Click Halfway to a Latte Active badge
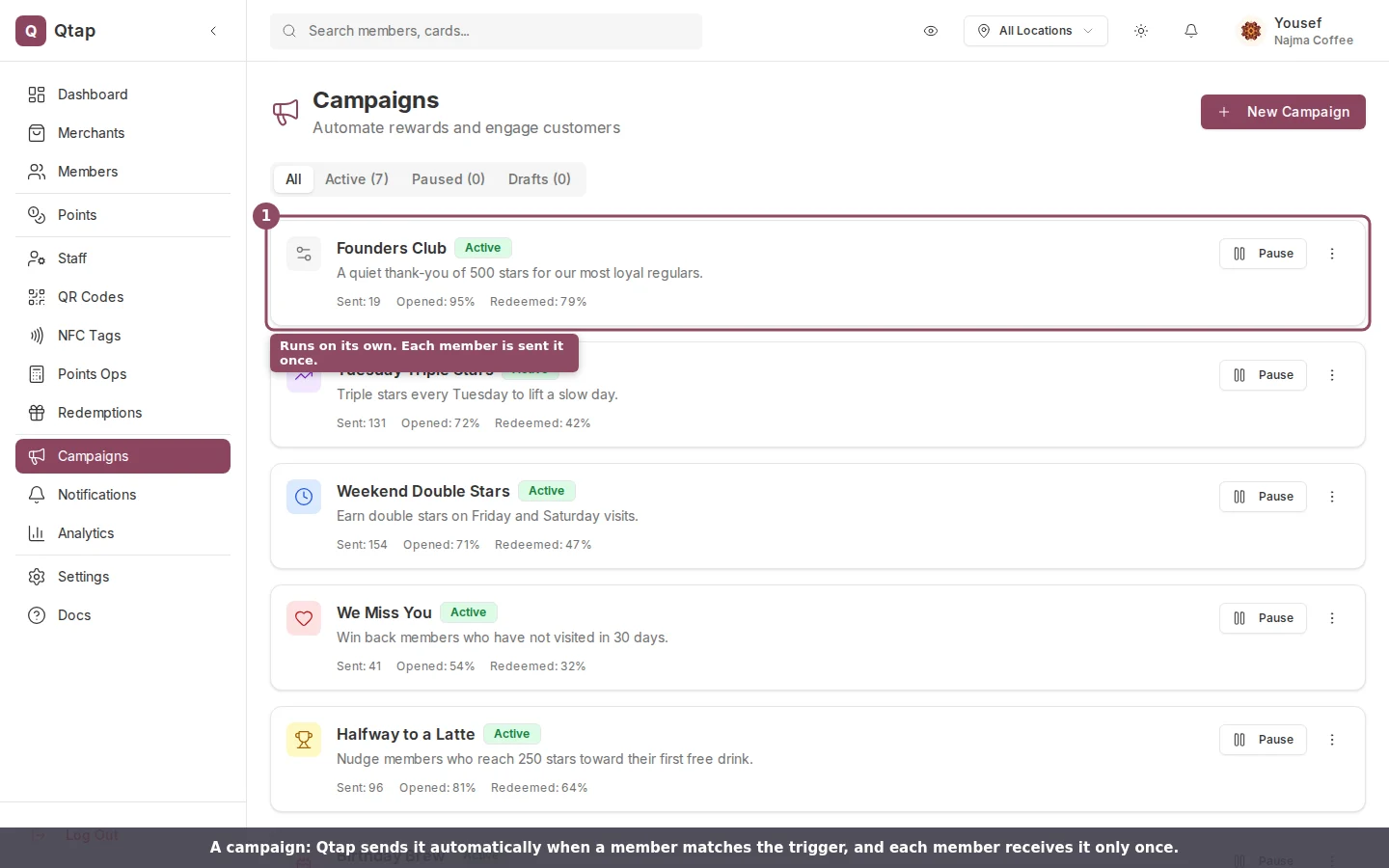 pyautogui.click(x=511, y=734)
